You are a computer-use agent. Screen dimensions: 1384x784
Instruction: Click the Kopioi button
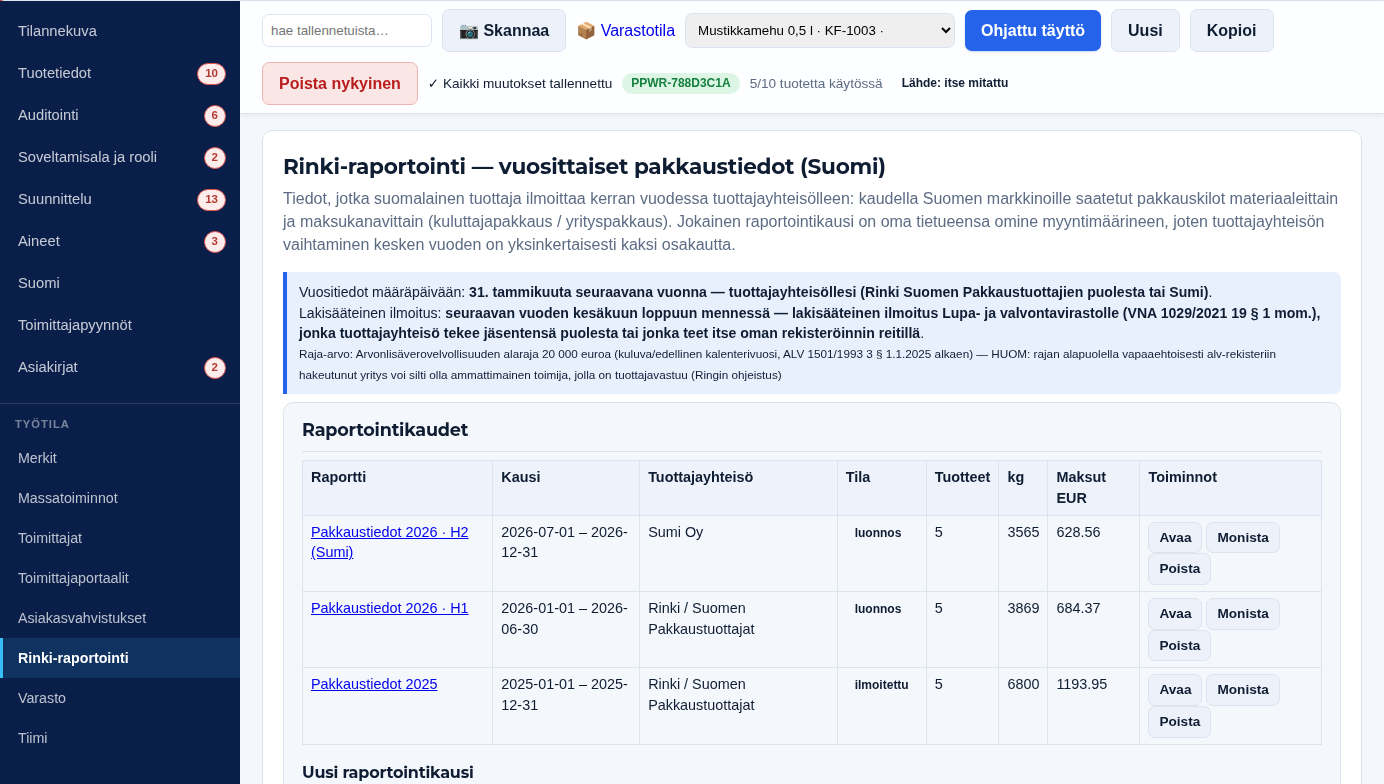click(1232, 30)
